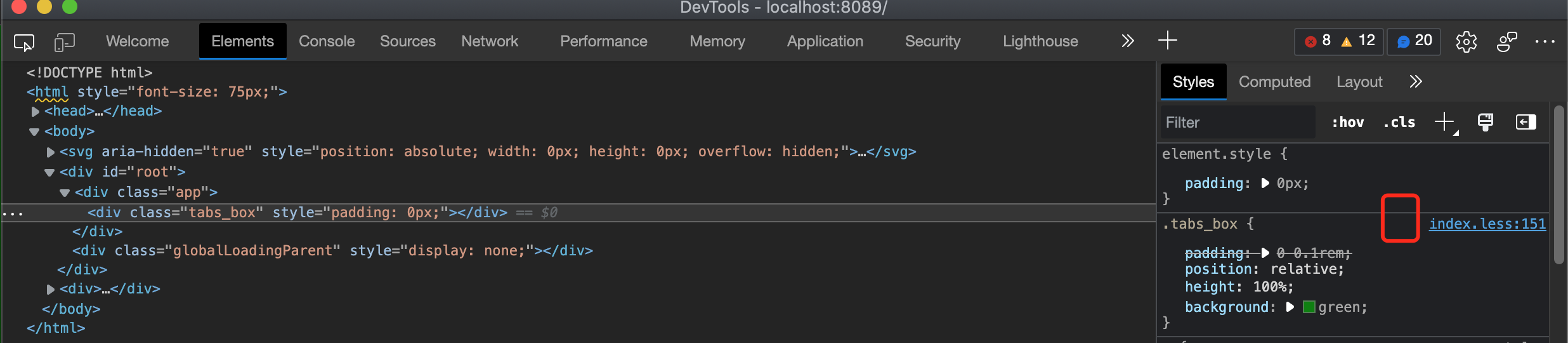Click the 8 errors counter
This screenshot has width=1568, height=343.
pos(1317,41)
